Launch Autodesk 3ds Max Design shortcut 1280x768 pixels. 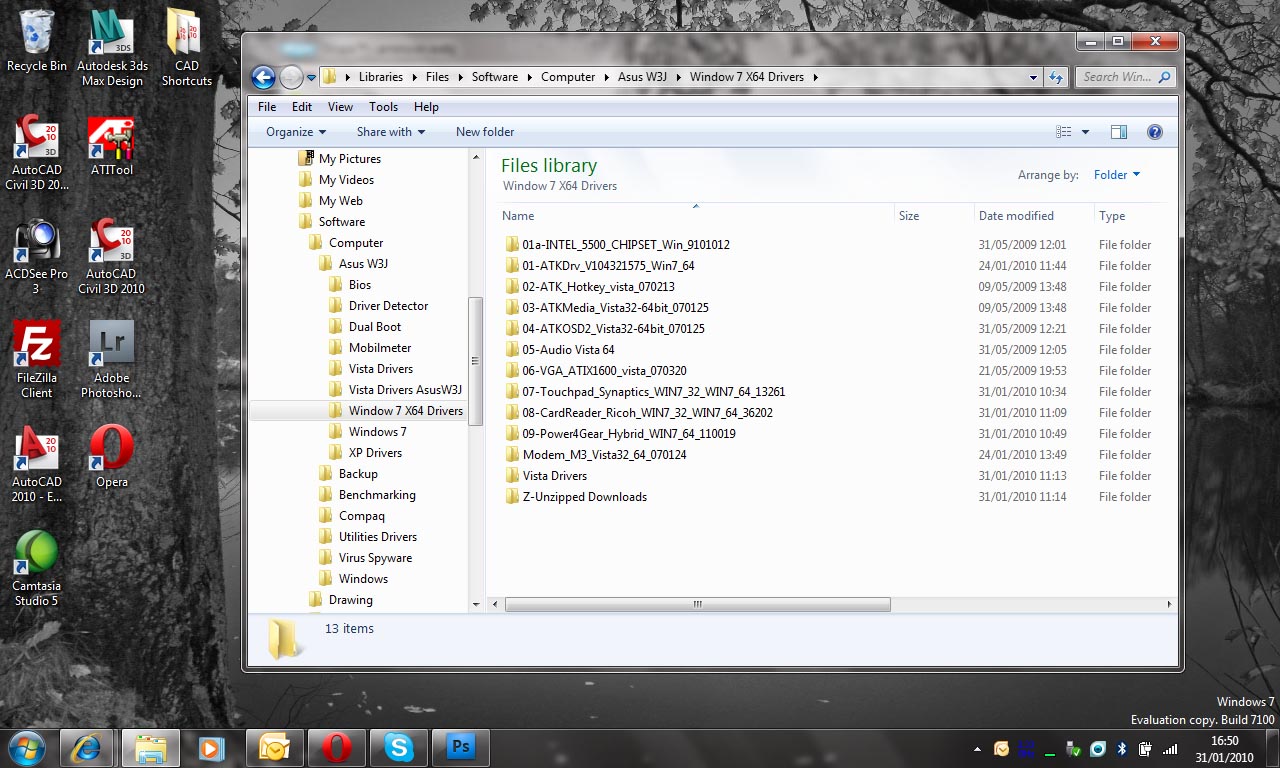111,47
